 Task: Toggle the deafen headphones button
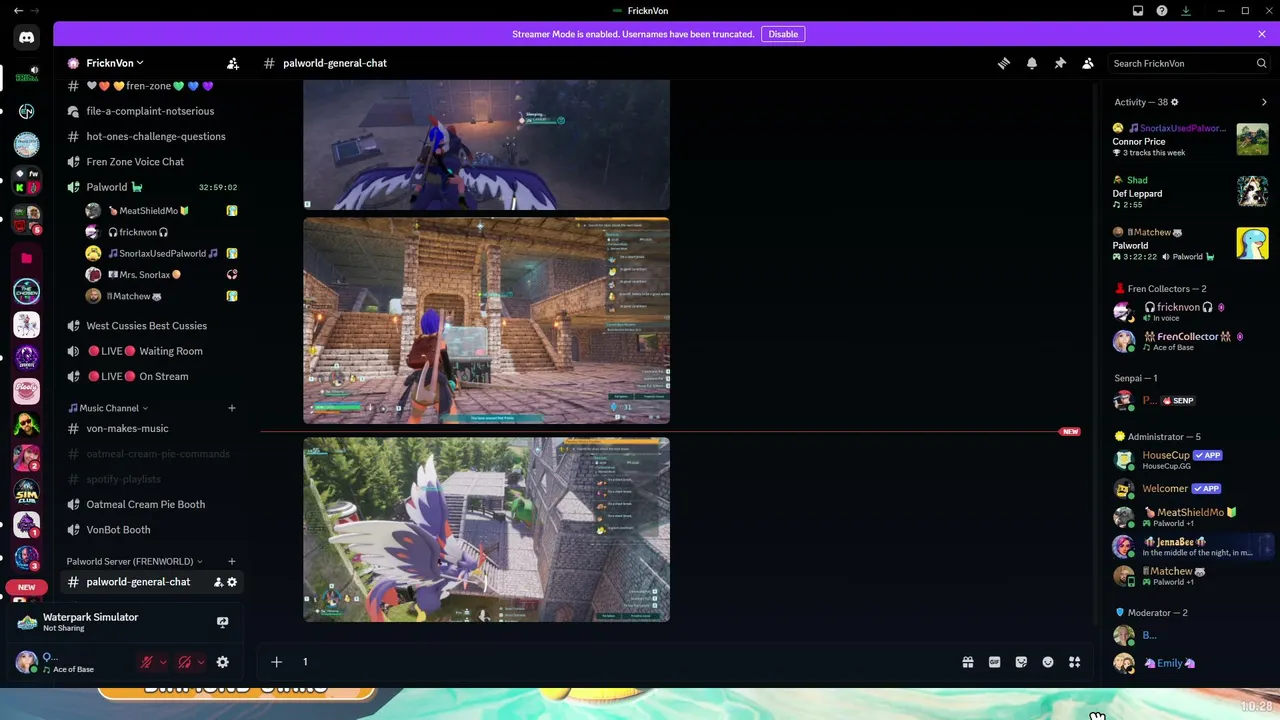click(185, 662)
